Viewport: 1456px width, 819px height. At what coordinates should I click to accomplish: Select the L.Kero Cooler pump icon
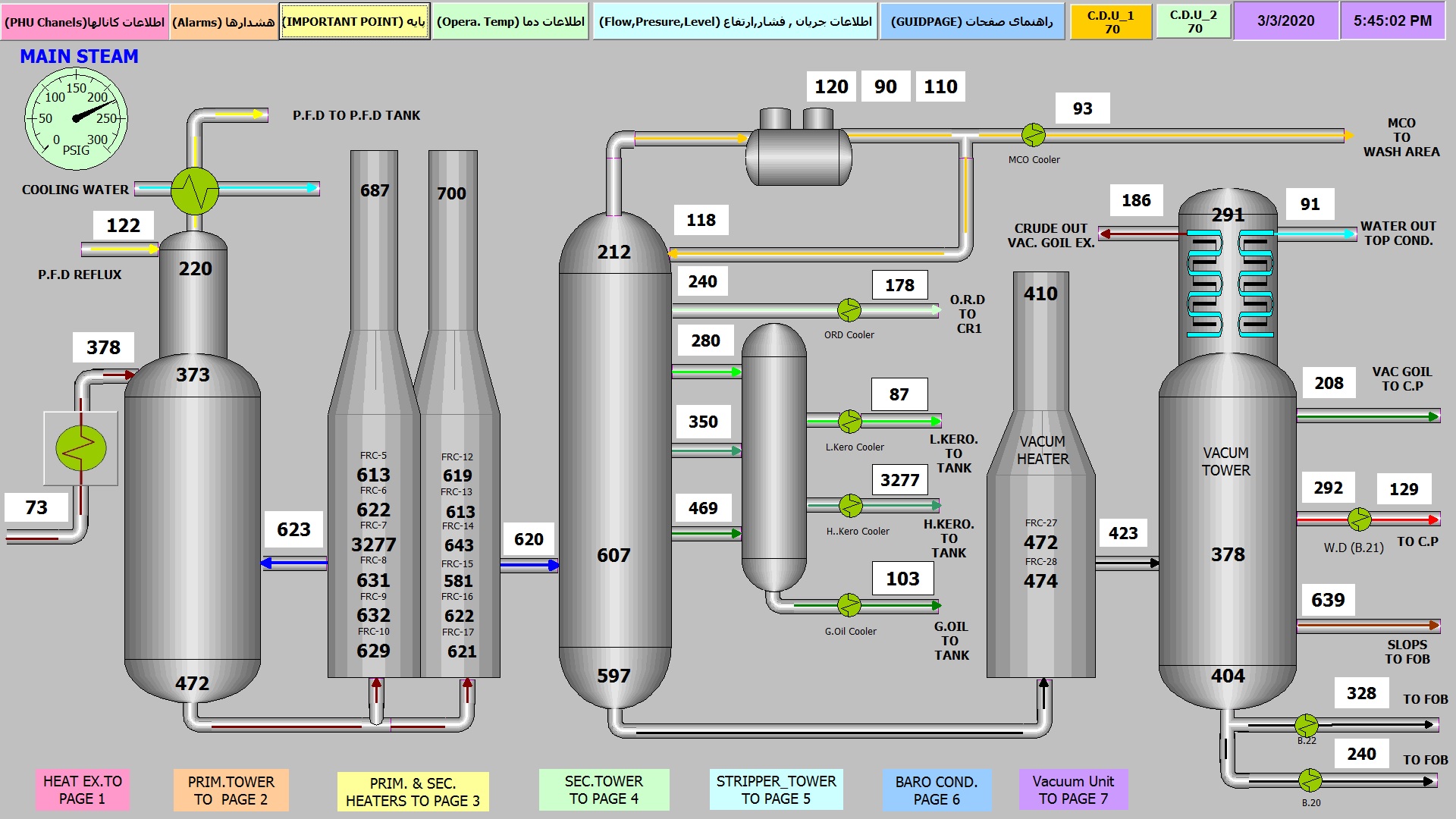[x=849, y=421]
